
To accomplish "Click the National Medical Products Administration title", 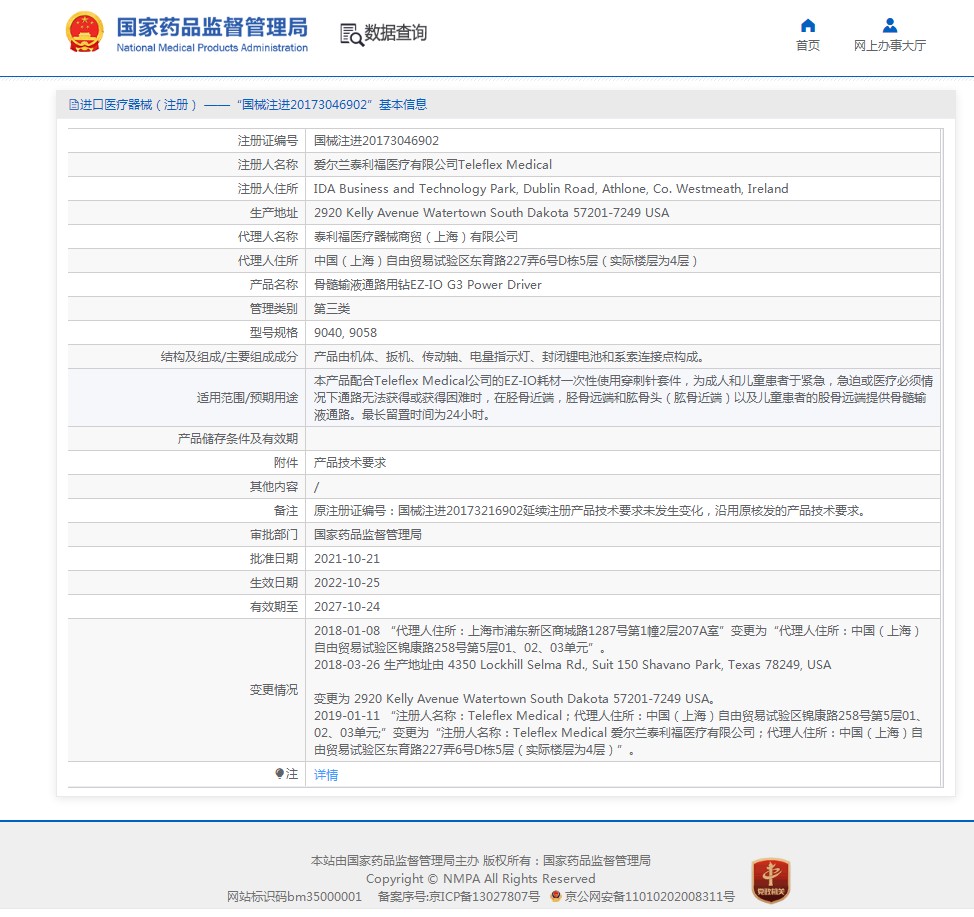I will pos(212,48).
